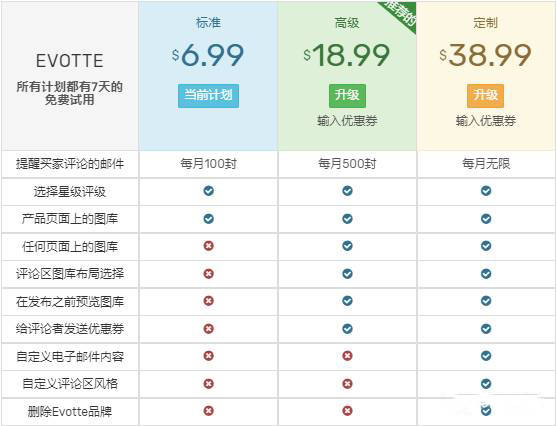
Task: Click the checkmark for 评论区图库布局选择 in 高级 column
Action: coord(347,274)
